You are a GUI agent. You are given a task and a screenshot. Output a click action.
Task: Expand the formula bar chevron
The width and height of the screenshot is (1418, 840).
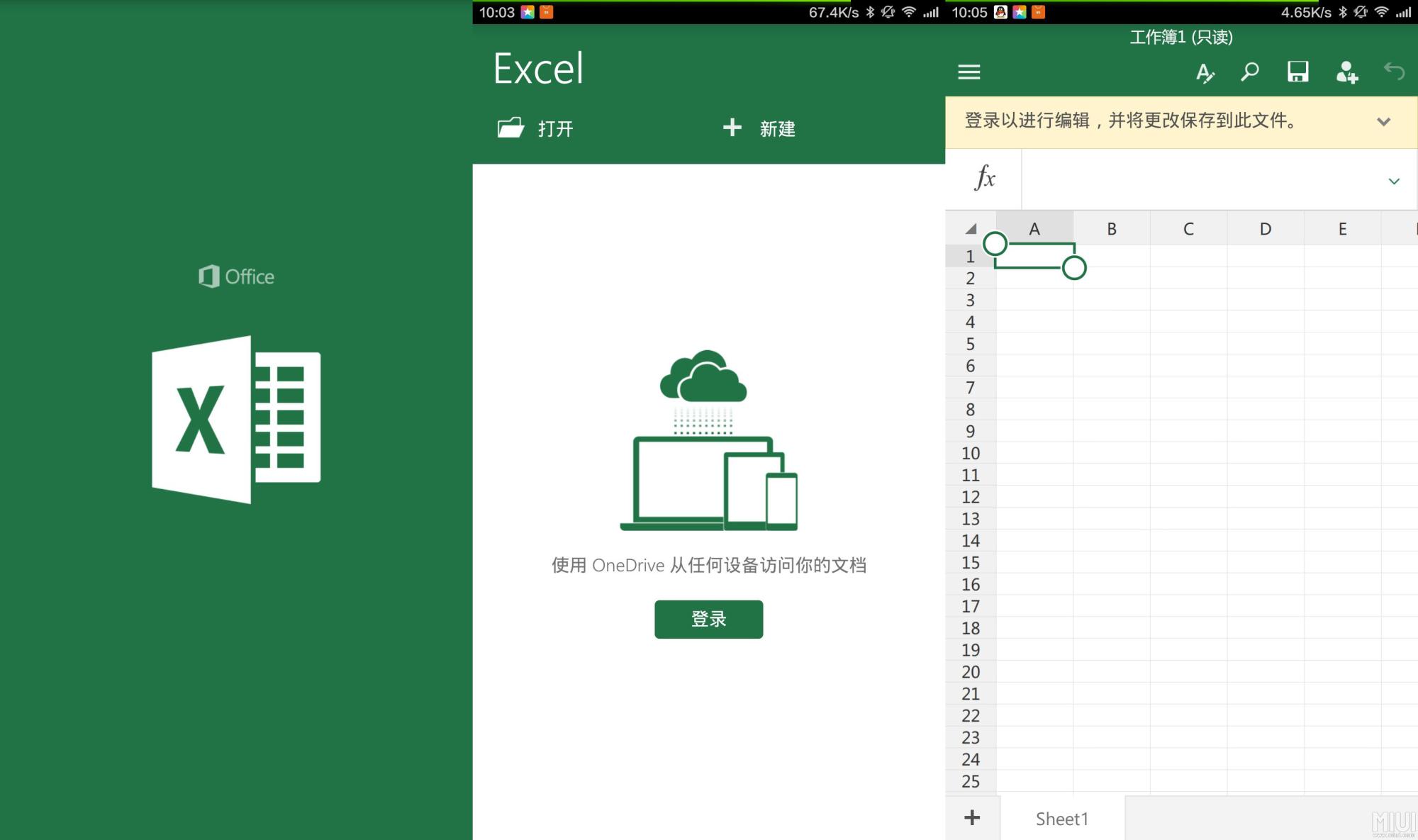[1393, 181]
